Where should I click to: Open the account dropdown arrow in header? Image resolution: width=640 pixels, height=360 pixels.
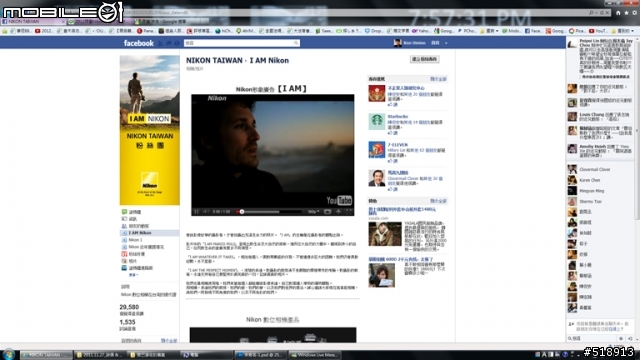click(446, 43)
